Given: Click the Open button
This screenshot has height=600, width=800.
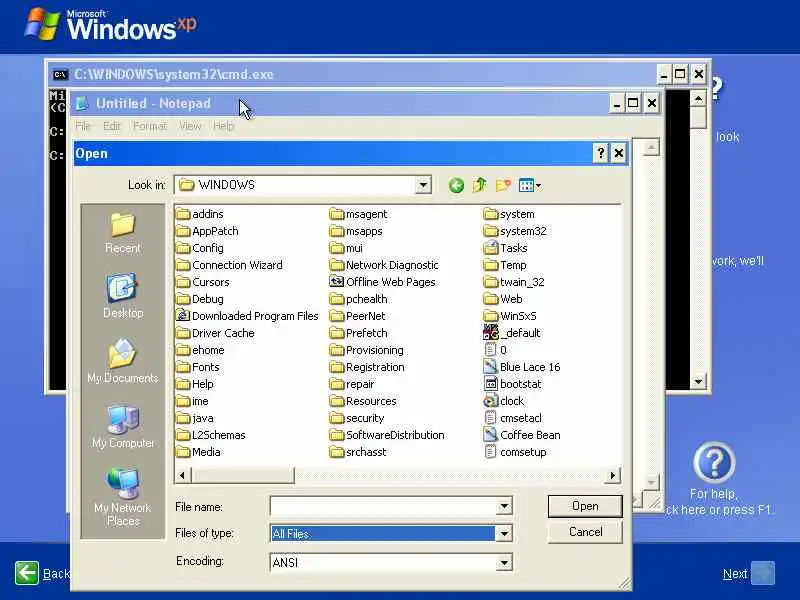Looking at the screenshot, I should point(585,506).
